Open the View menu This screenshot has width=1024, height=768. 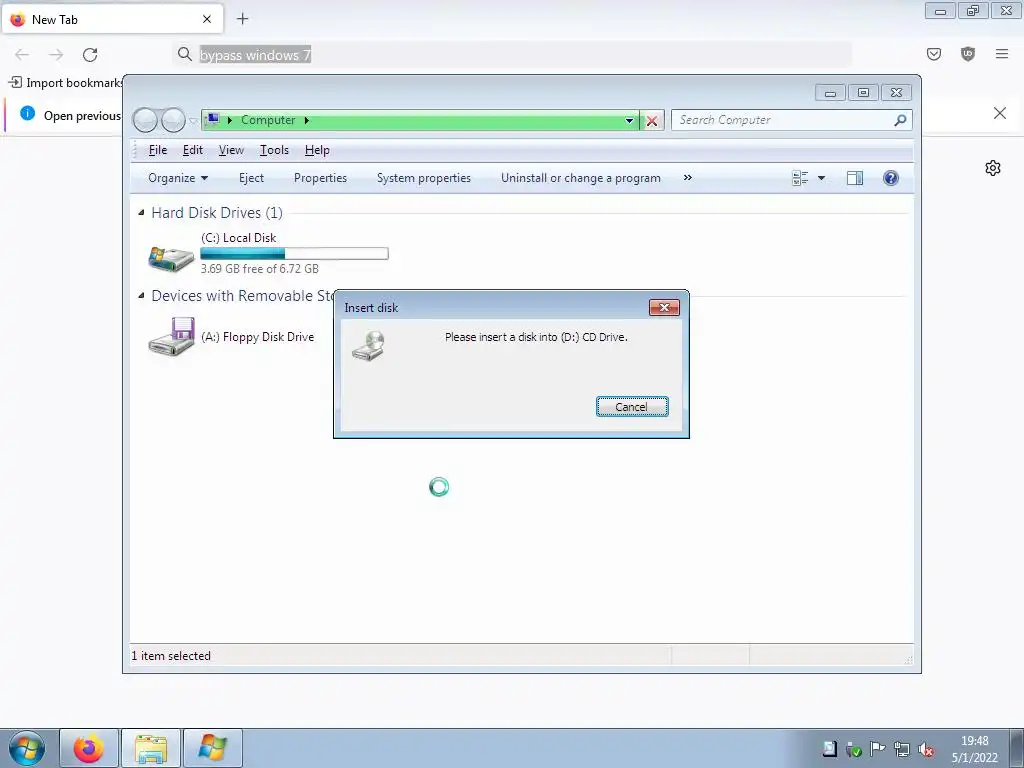tap(231, 150)
